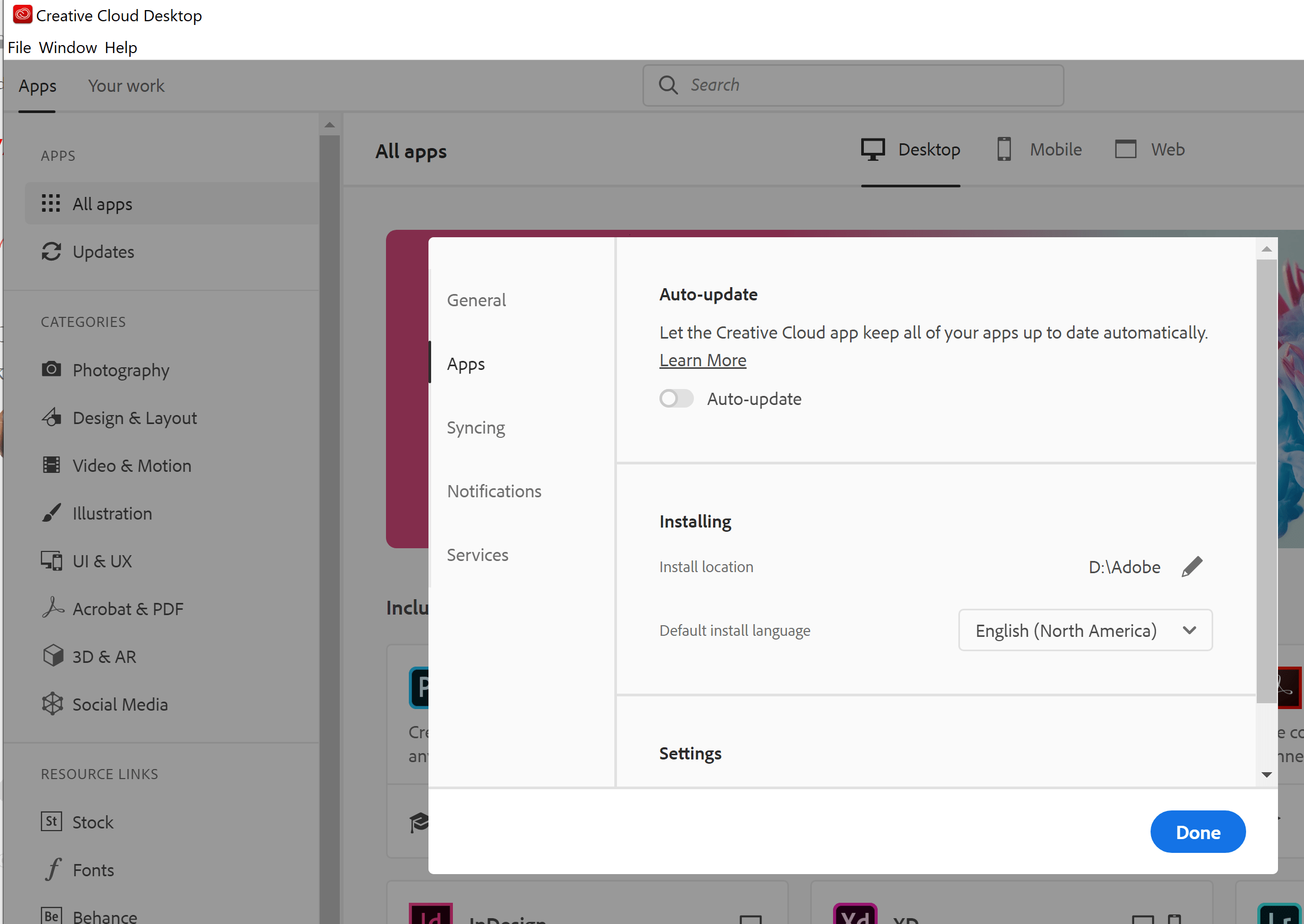The height and width of the screenshot is (924, 1304).
Task: Open the Syncing settings section
Action: [476, 427]
